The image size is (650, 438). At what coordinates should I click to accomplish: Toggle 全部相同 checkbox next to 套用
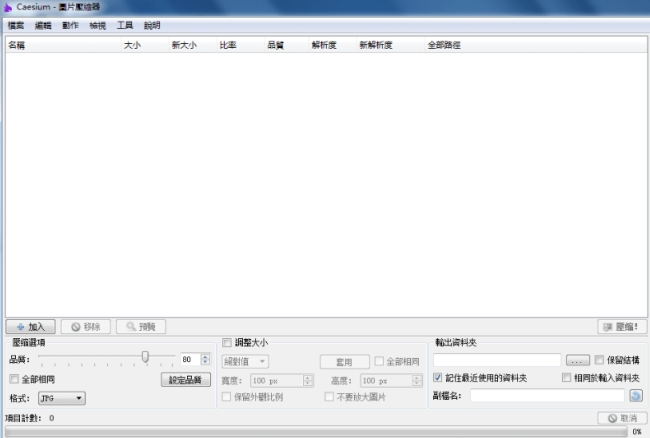point(379,361)
